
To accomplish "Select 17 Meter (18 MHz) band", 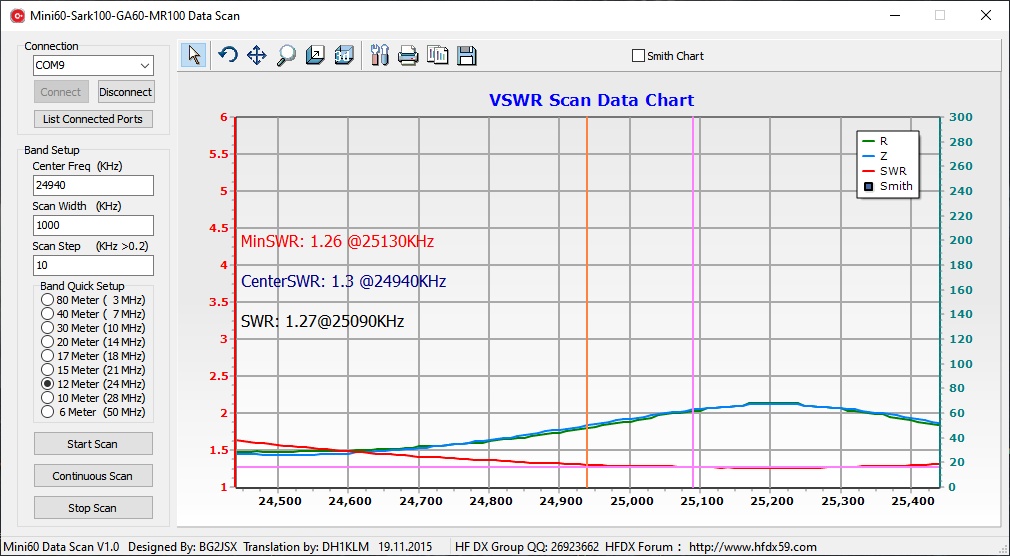I will (47, 356).
